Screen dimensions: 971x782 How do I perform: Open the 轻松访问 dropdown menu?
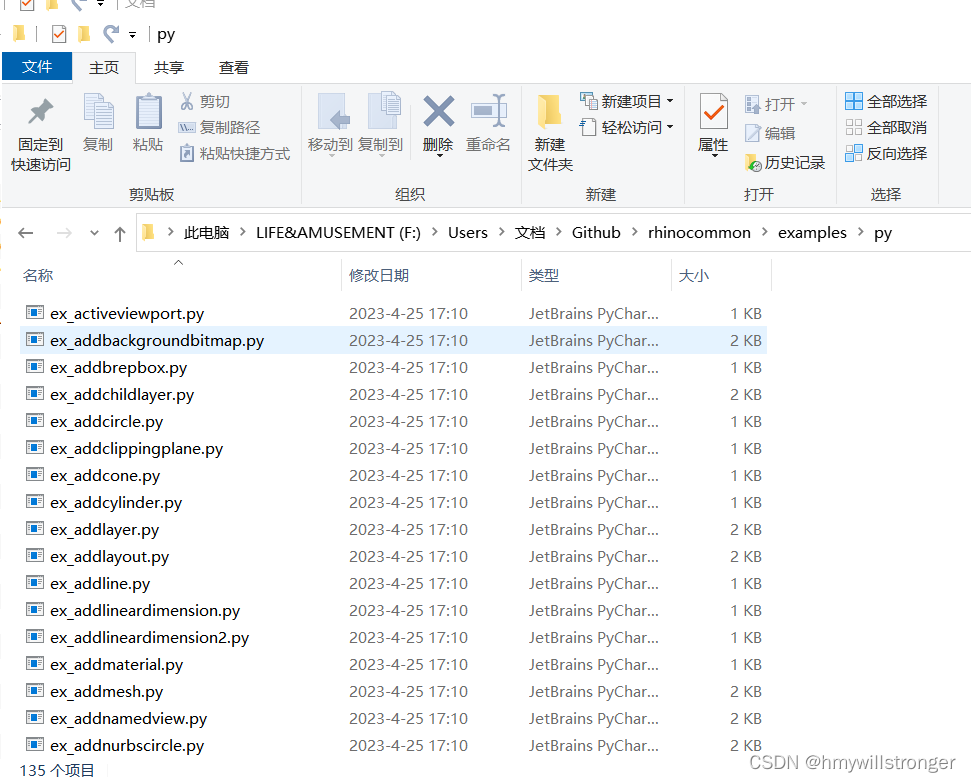[x=669, y=127]
